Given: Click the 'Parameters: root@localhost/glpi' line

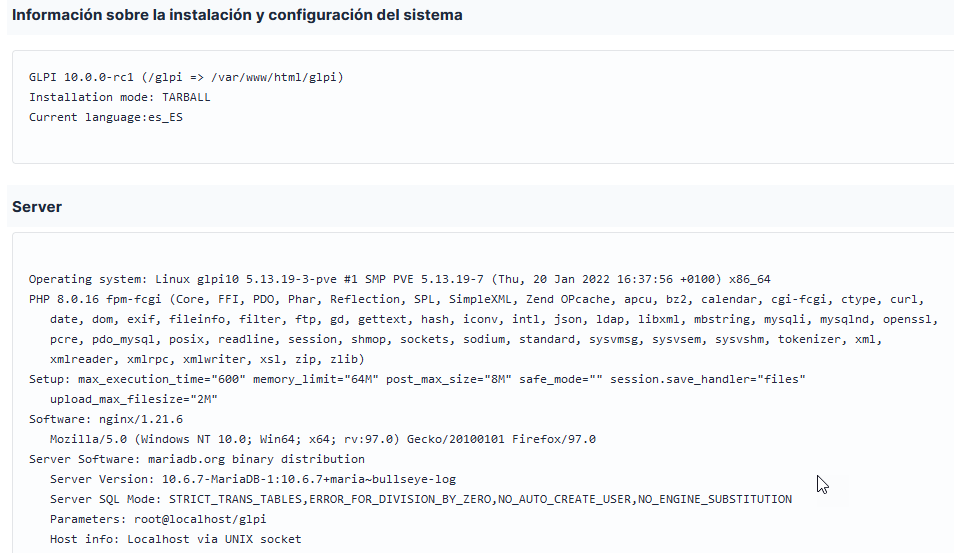Looking at the screenshot, I should pyautogui.click(x=158, y=520).
